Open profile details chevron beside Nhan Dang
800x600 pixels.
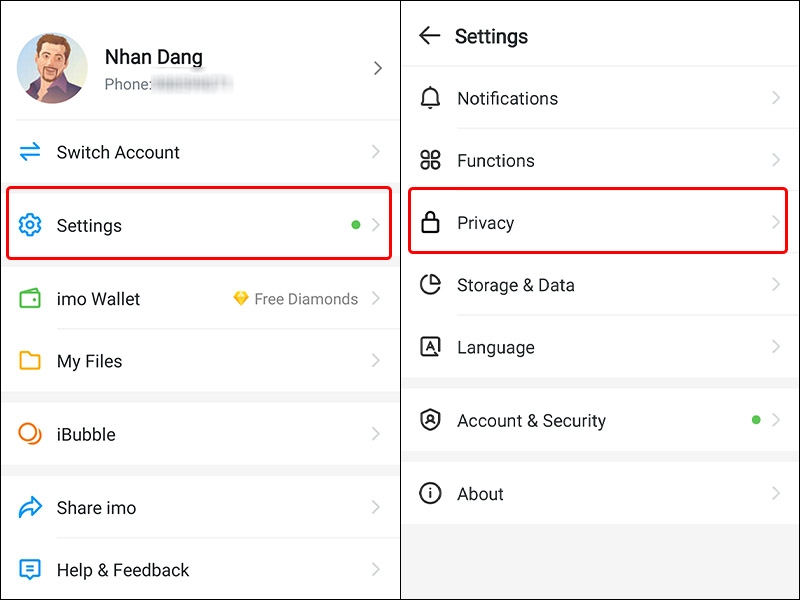(378, 68)
